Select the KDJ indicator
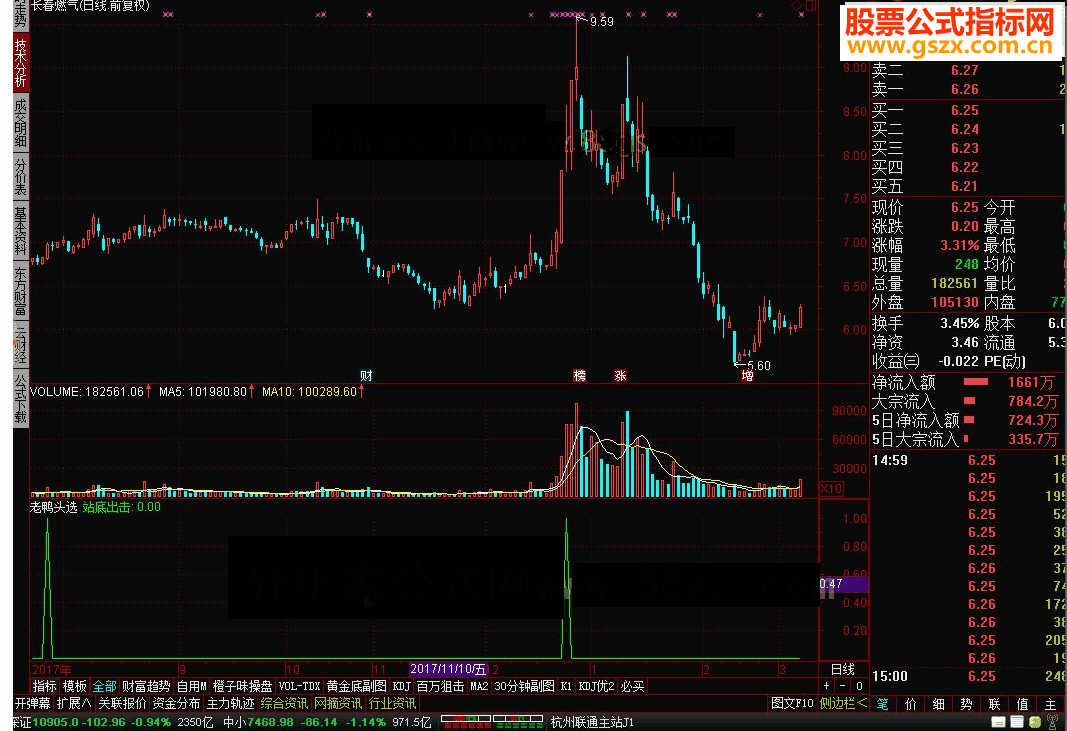Screen dimensions: 1067x731 [x=401, y=686]
